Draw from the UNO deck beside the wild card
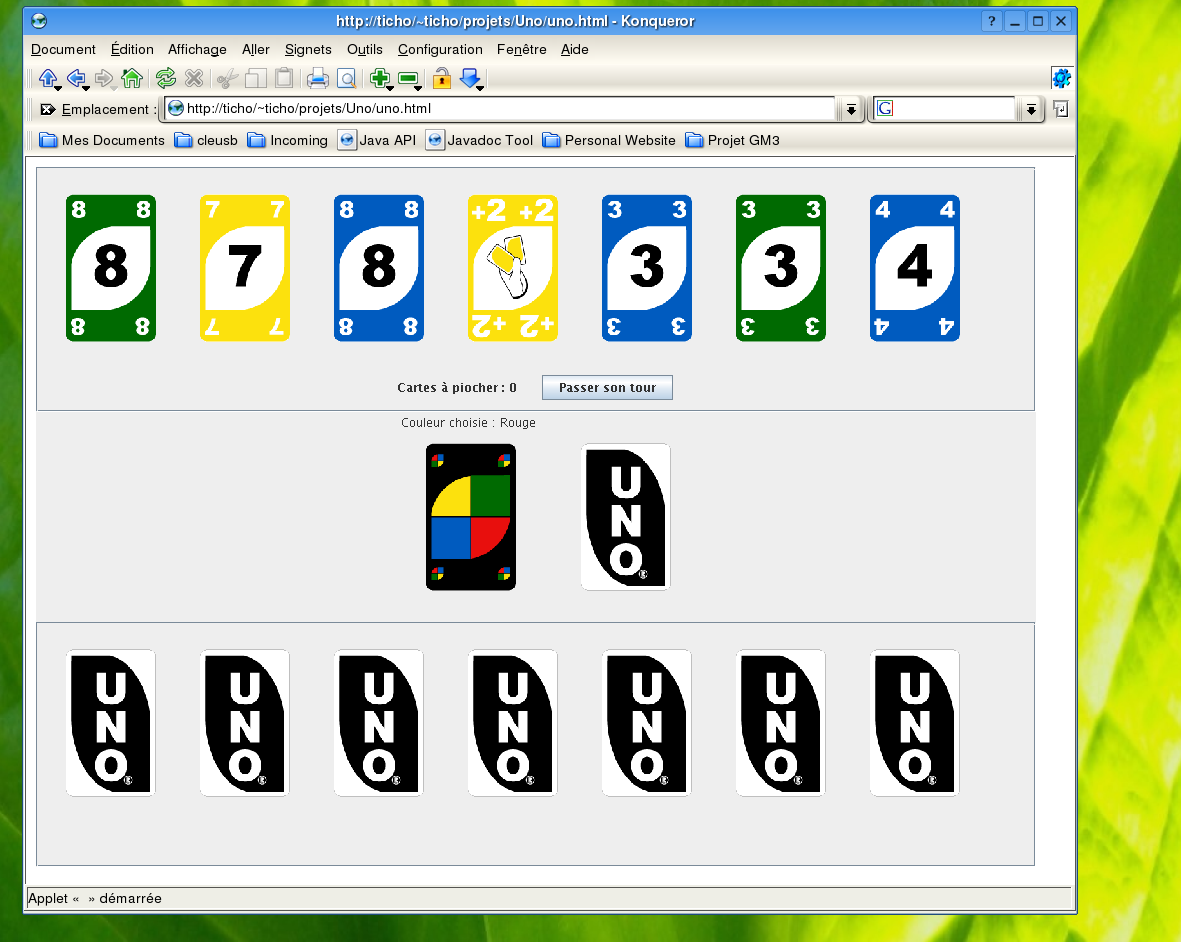 pyautogui.click(x=626, y=517)
